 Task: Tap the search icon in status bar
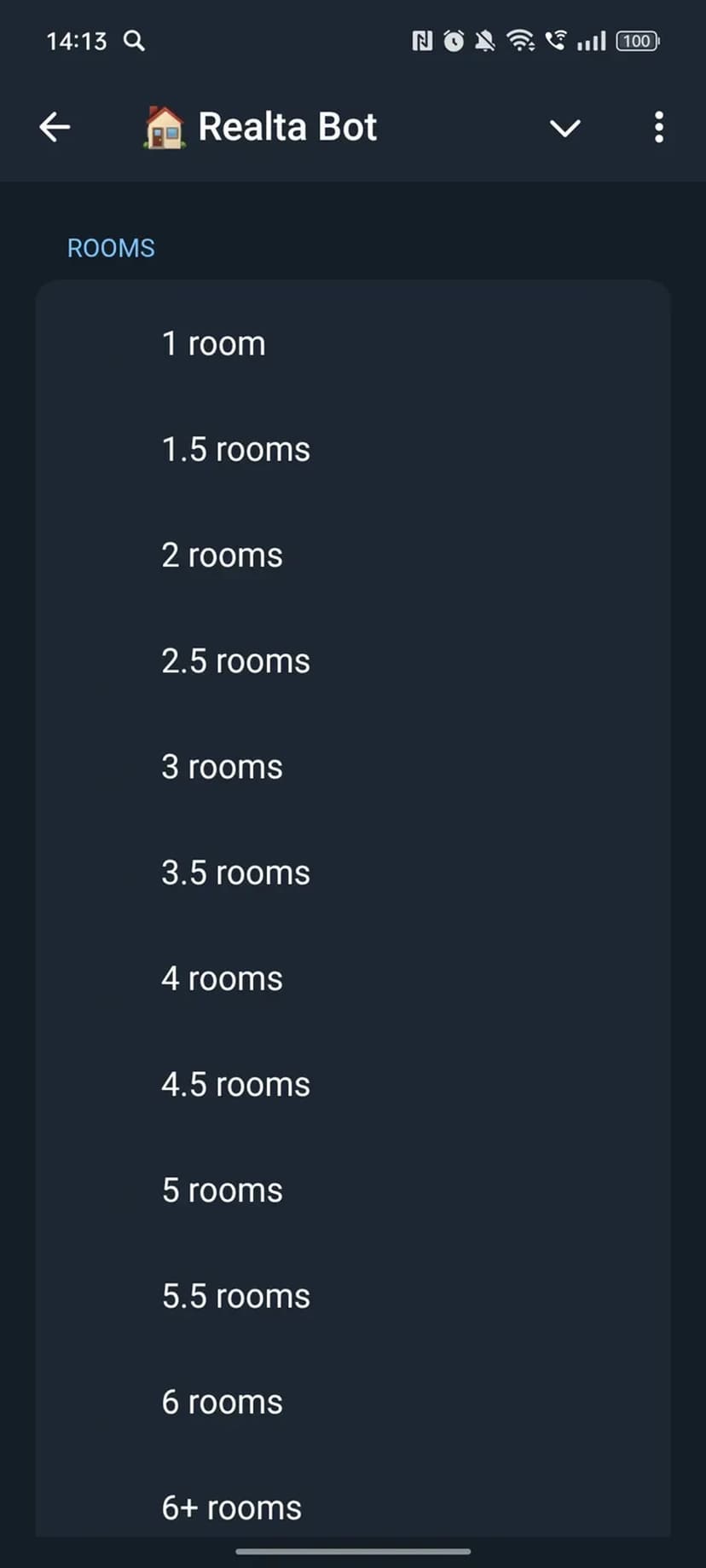click(x=134, y=41)
